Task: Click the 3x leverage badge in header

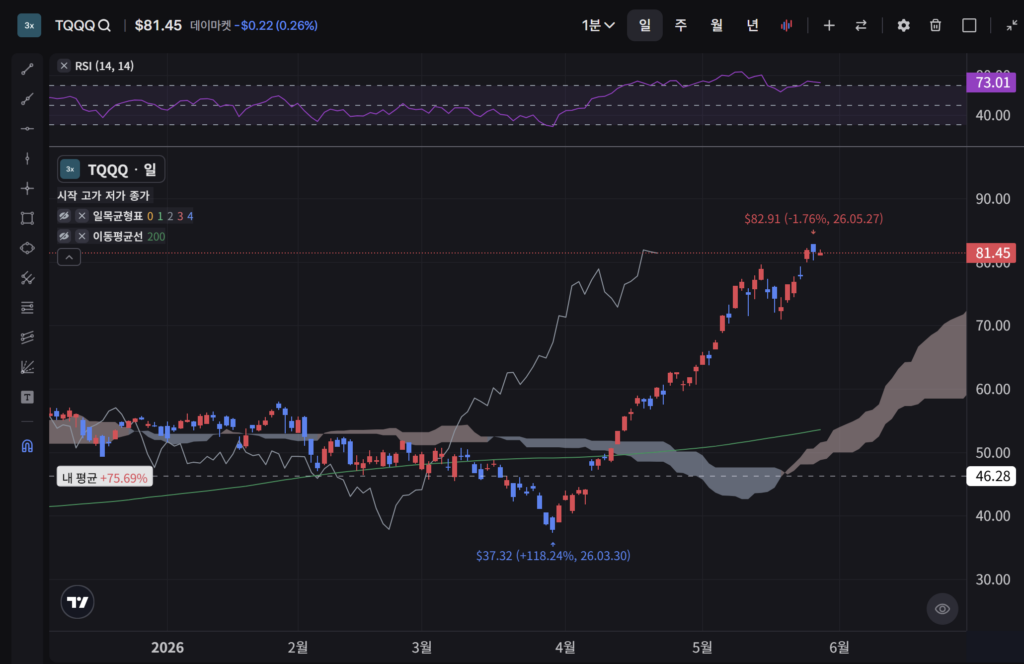Action: 29,25
